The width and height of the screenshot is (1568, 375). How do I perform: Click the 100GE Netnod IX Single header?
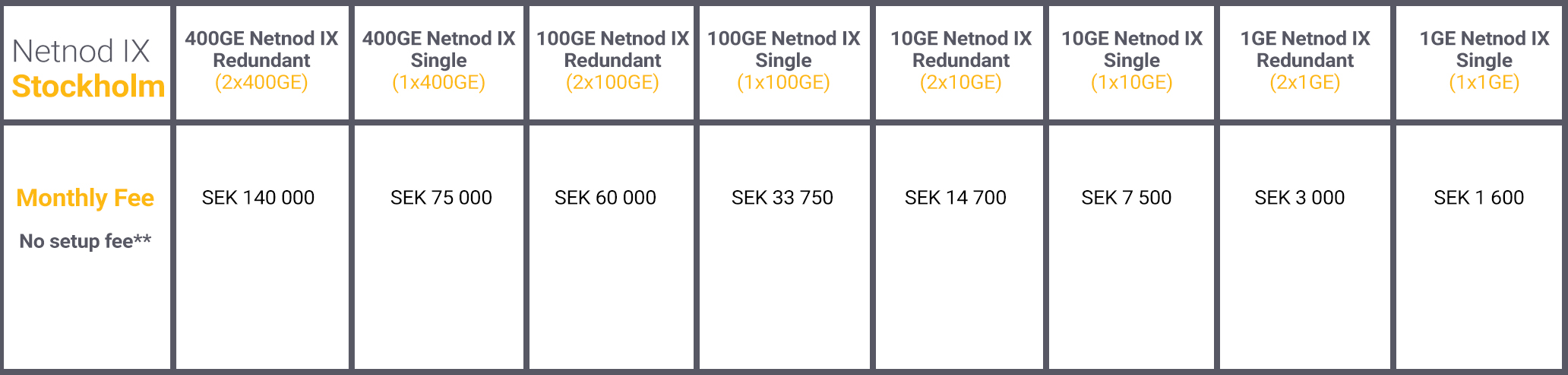pyautogui.click(x=783, y=61)
